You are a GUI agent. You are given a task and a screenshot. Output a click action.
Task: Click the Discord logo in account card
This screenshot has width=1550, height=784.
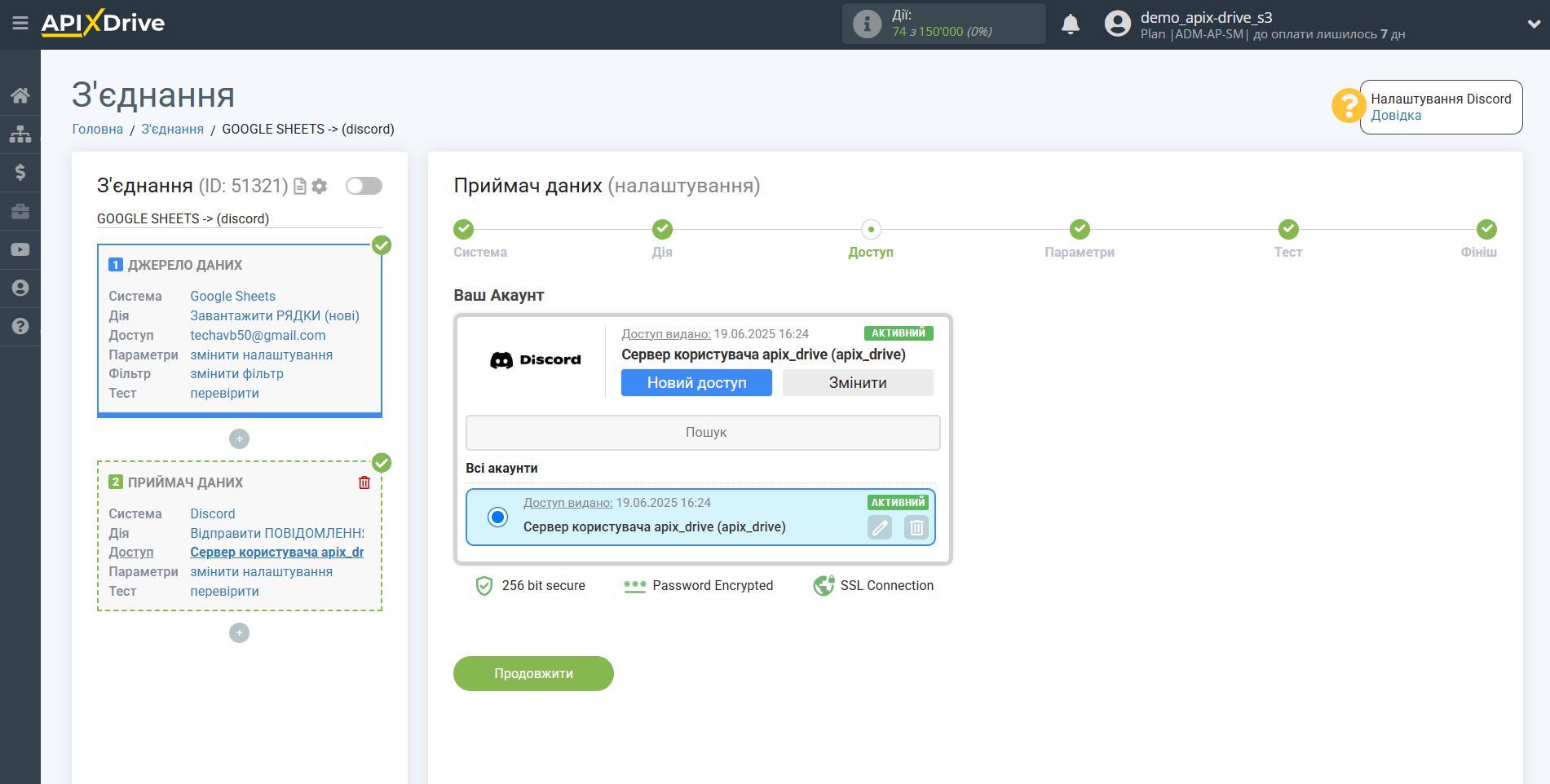tap(536, 360)
